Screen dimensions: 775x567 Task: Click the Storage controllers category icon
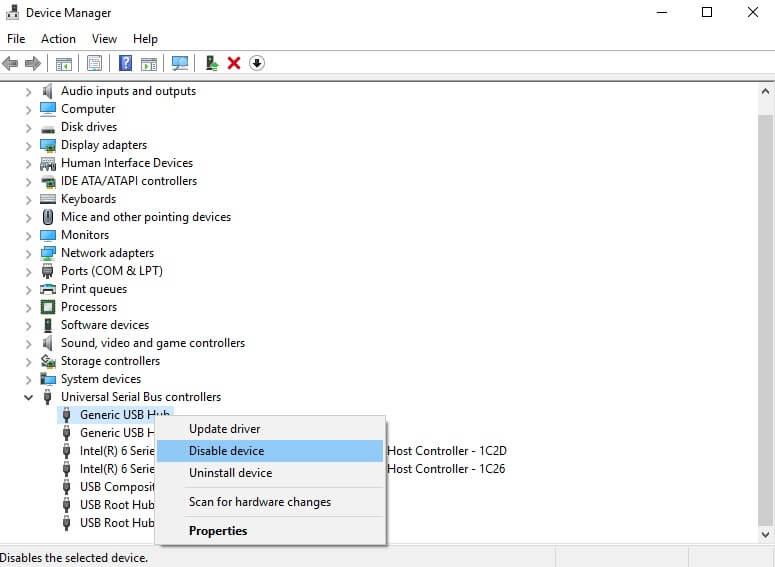click(48, 361)
